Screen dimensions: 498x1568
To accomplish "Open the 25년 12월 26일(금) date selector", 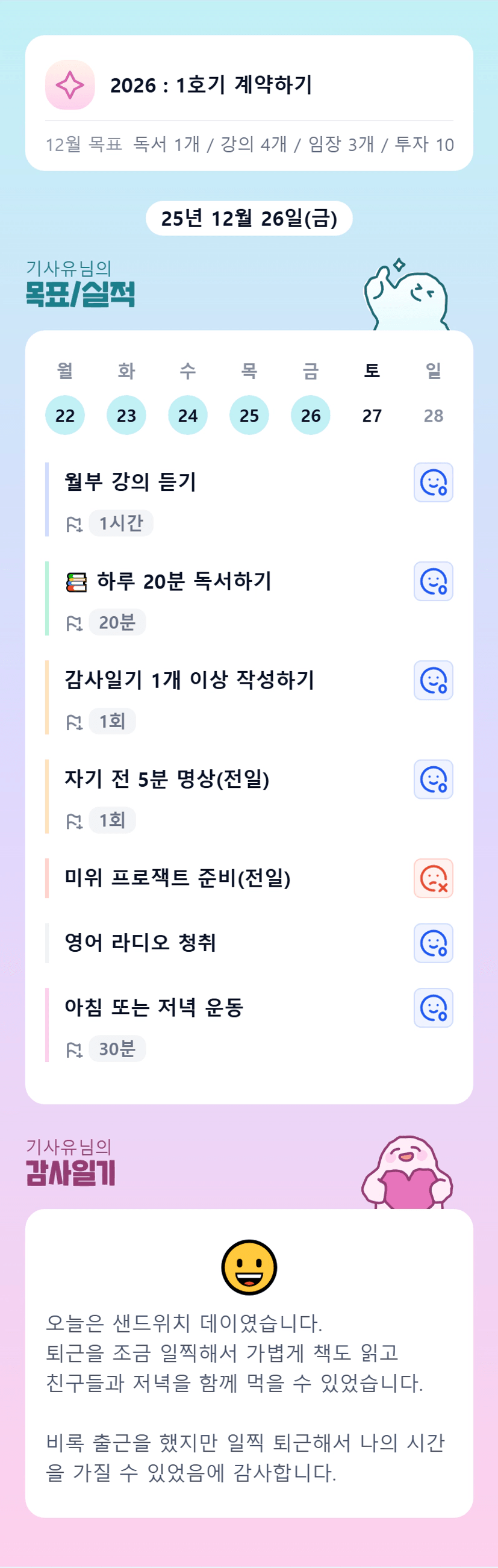I will coord(249,219).
